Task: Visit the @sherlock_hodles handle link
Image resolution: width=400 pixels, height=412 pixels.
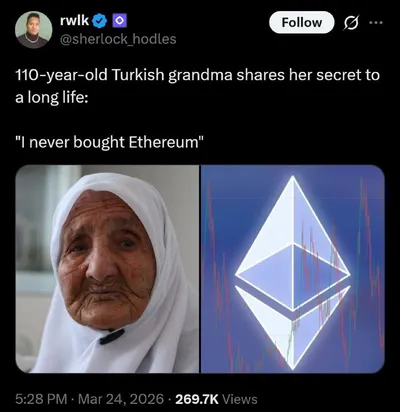Action: [x=118, y=39]
